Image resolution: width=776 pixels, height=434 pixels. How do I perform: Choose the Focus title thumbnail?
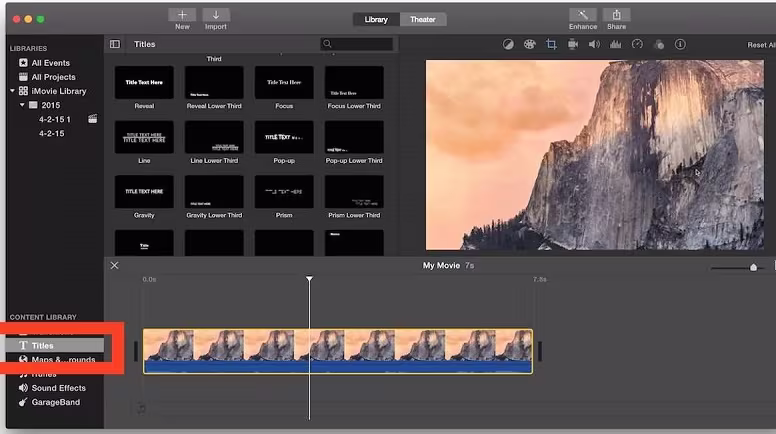pyautogui.click(x=284, y=82)
